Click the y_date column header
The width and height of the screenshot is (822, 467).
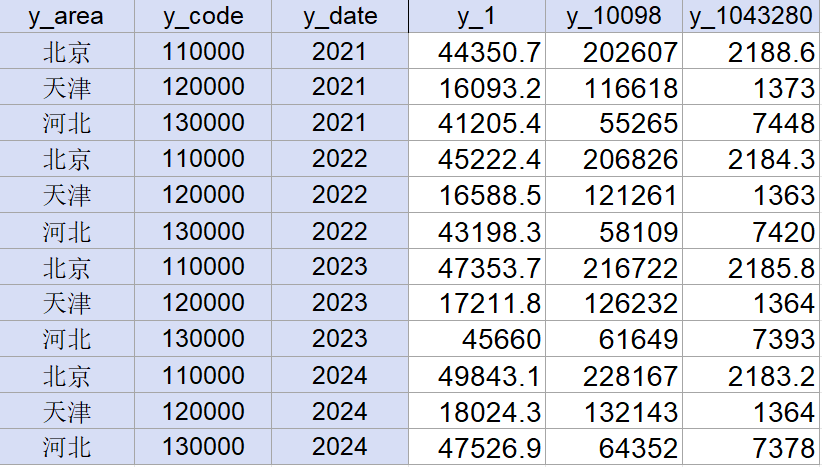(339, 17)
